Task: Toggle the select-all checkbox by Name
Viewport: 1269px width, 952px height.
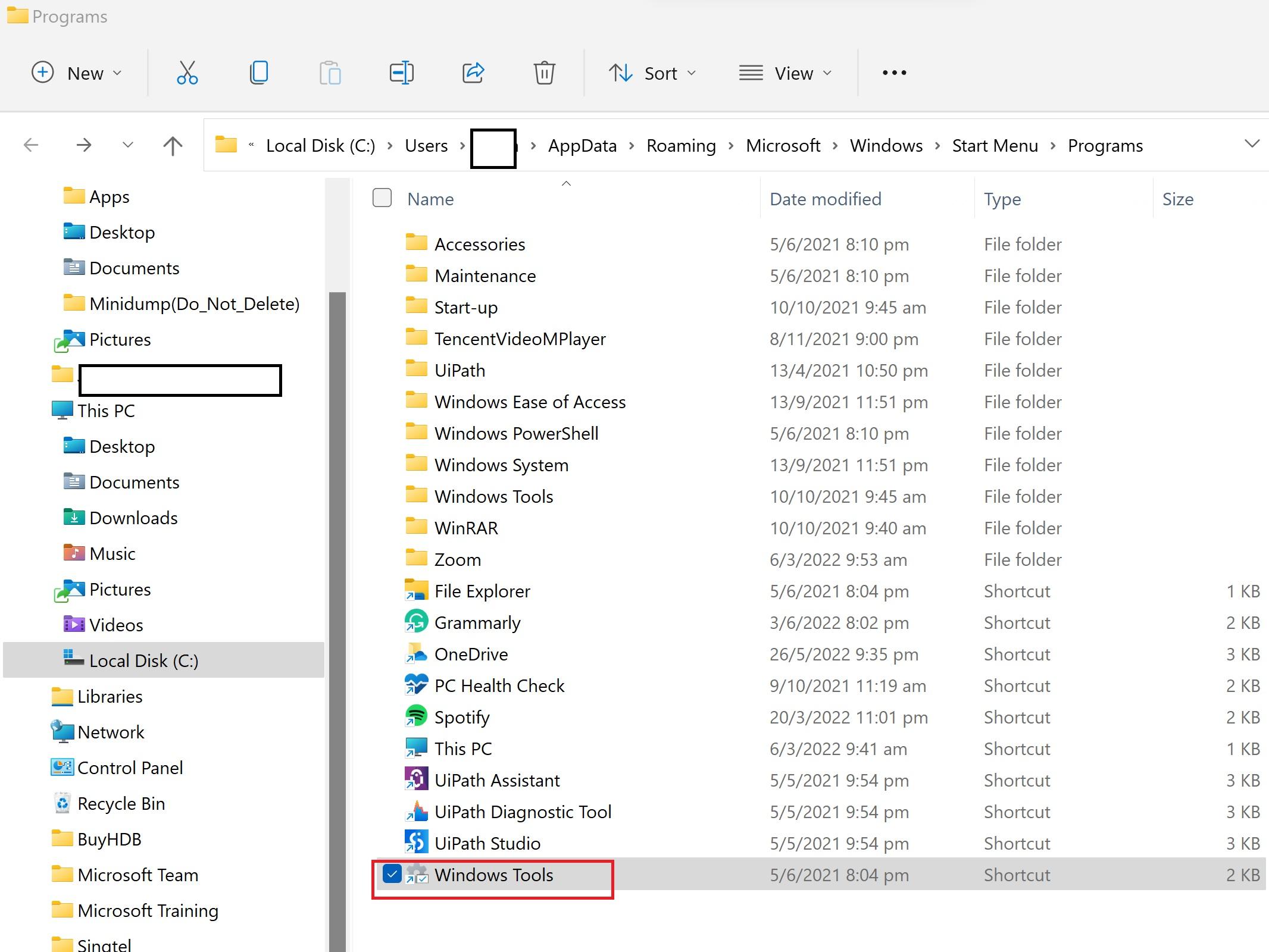Action: 382,198
